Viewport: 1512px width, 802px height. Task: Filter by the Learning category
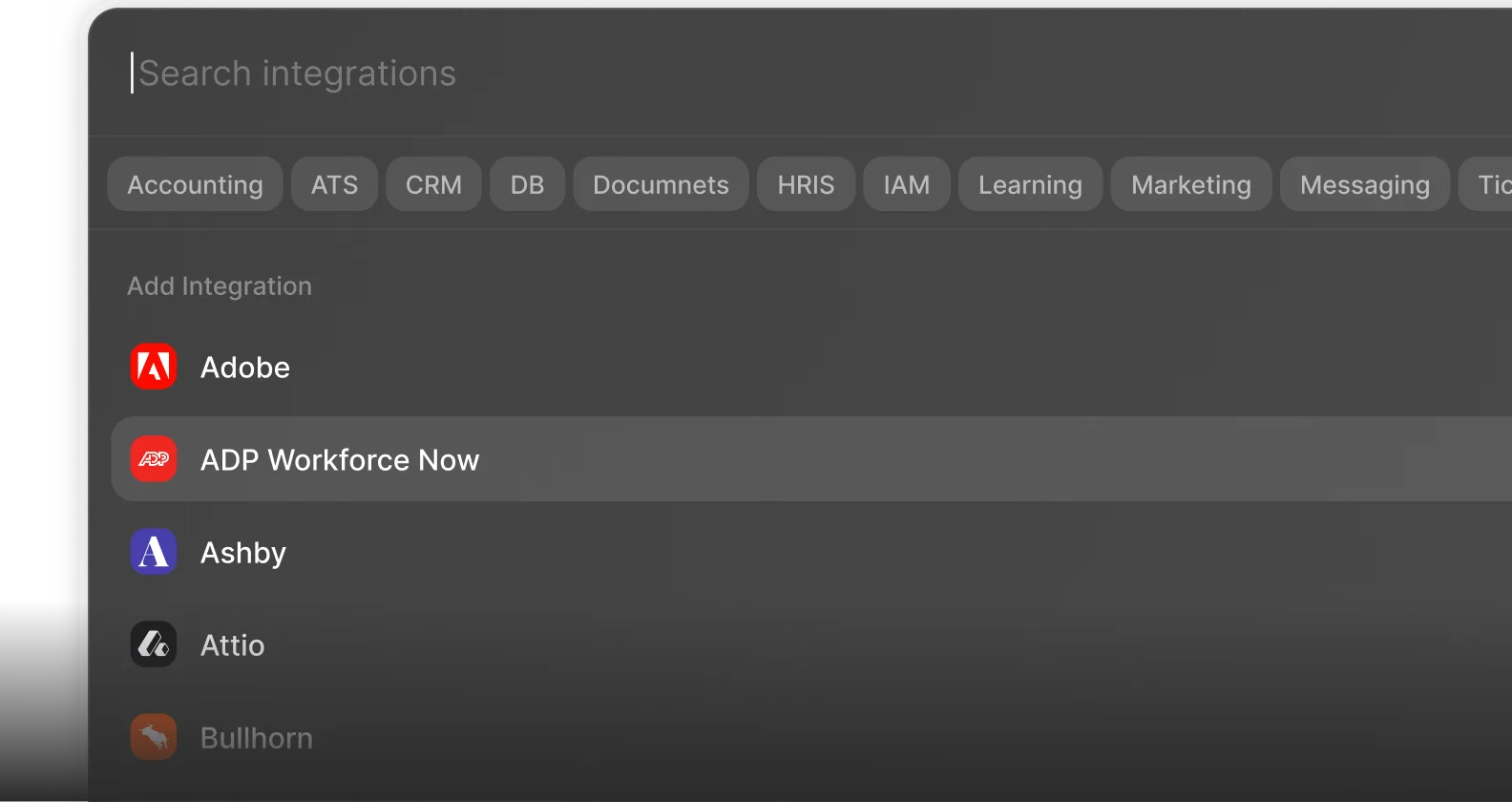pyautogui.click(x=1030, y=184)
